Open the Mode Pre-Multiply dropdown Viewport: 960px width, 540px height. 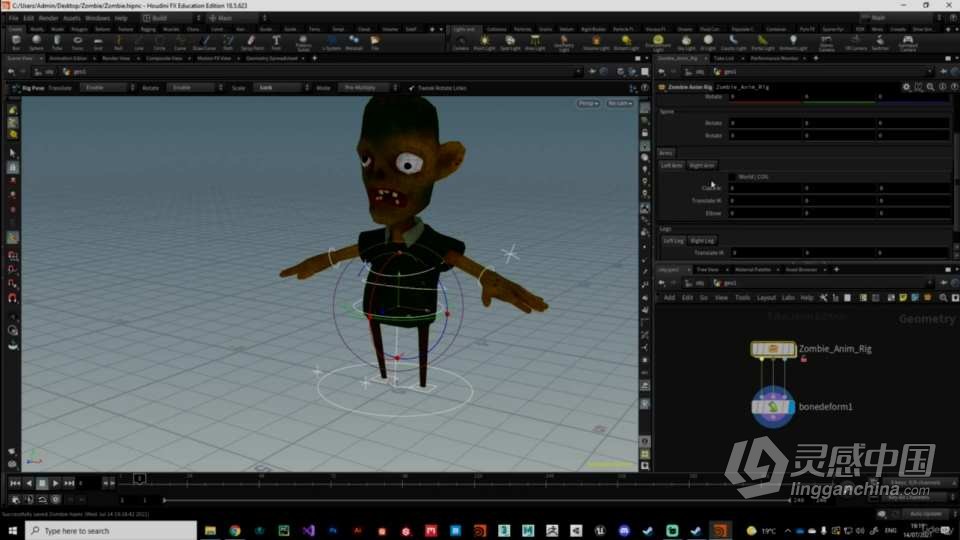[x=369, y=88]
